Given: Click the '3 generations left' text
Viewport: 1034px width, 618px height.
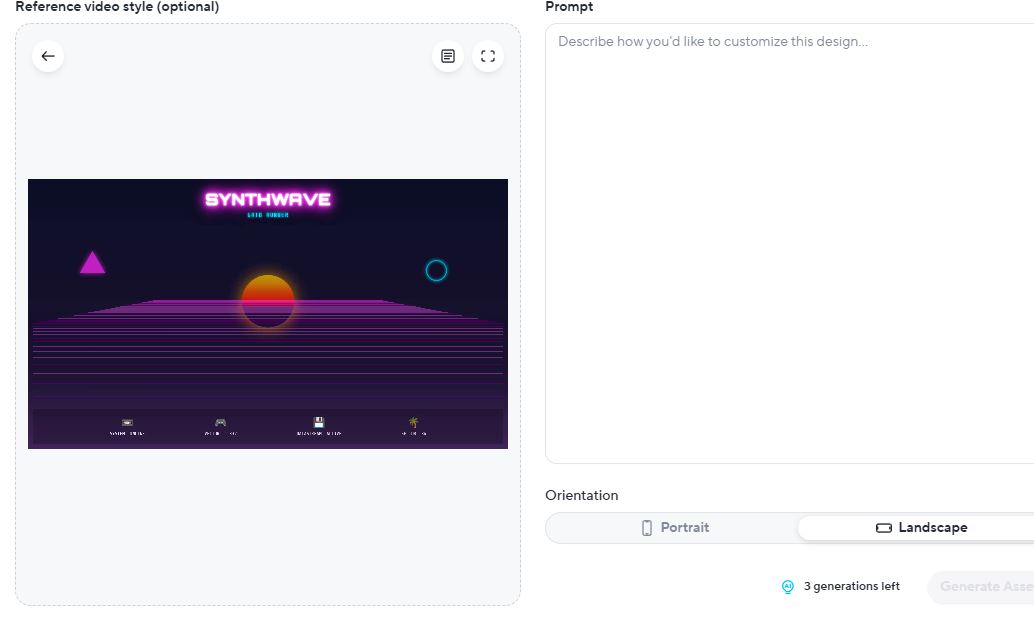Looking at the screenshot, I should [x=851, y=587].
